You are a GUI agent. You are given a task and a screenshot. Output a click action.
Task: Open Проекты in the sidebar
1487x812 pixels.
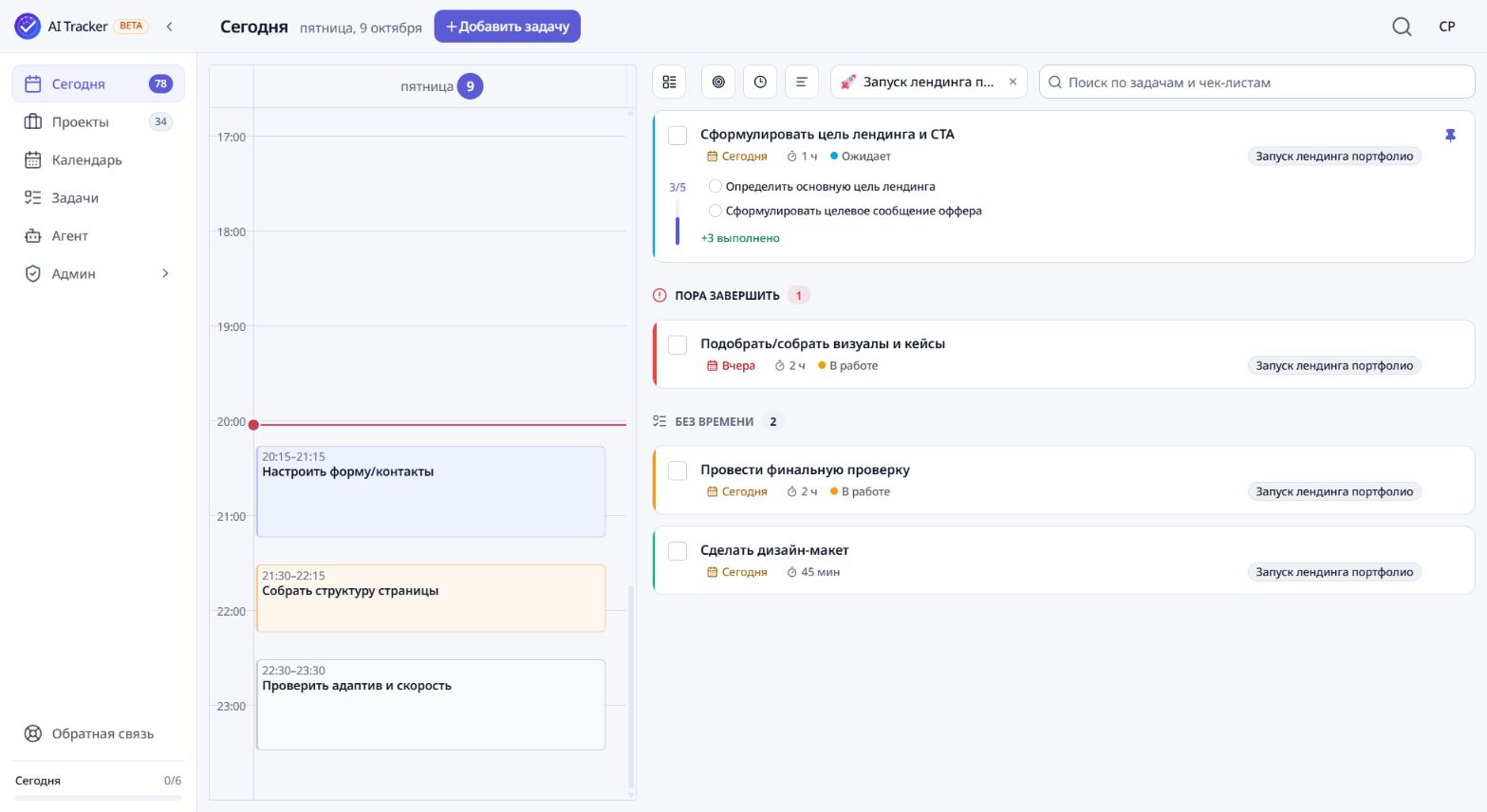98,121
